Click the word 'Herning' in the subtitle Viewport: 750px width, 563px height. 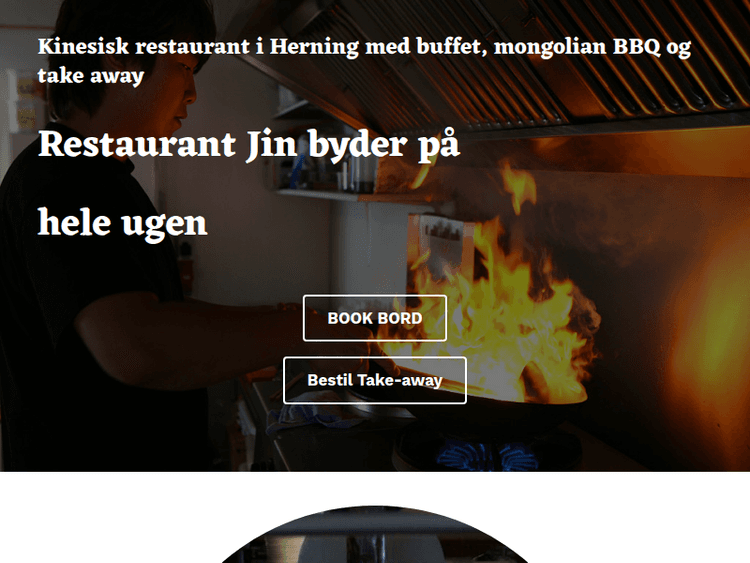pyautogui.click(x=314, y=47)
